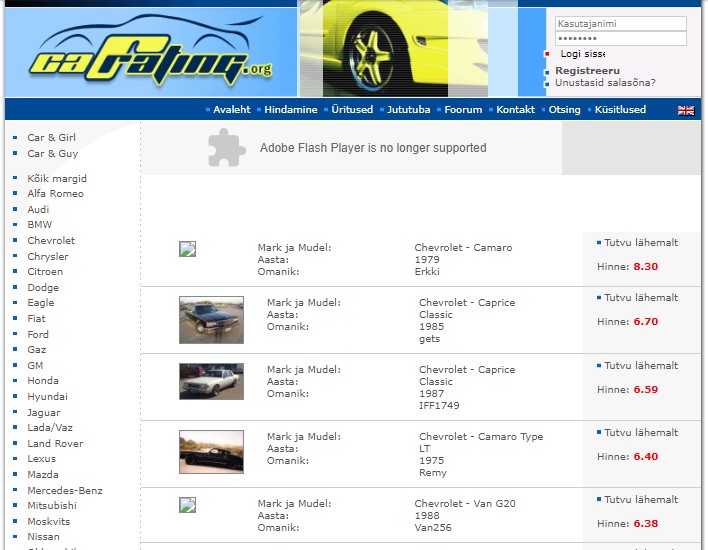Open Kontakt menu item
Screen dimensions: 708x550
[x=515, y=110]
